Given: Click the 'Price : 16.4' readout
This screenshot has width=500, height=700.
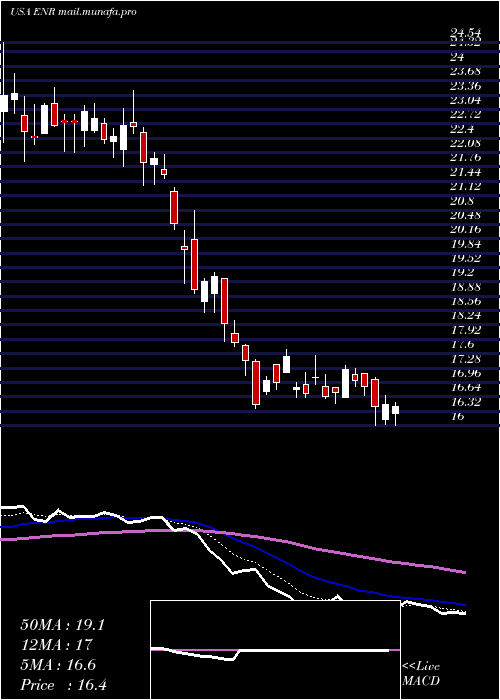Looking at the screenshot, I should 63,685.
